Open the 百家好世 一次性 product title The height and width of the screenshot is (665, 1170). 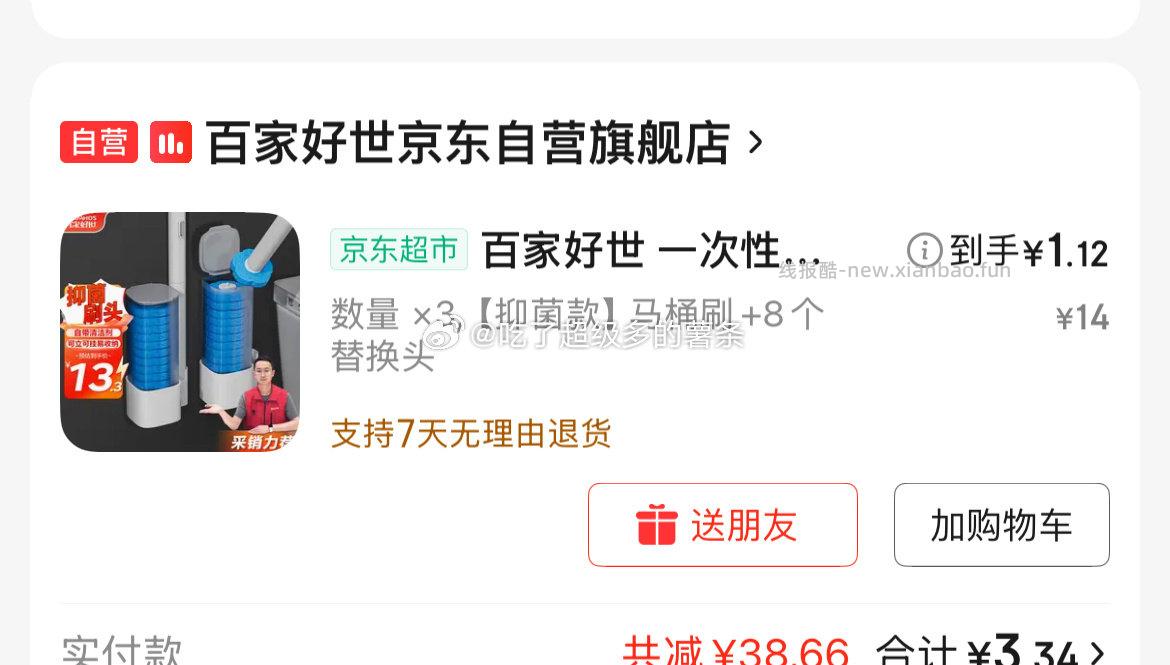(651, 250)
